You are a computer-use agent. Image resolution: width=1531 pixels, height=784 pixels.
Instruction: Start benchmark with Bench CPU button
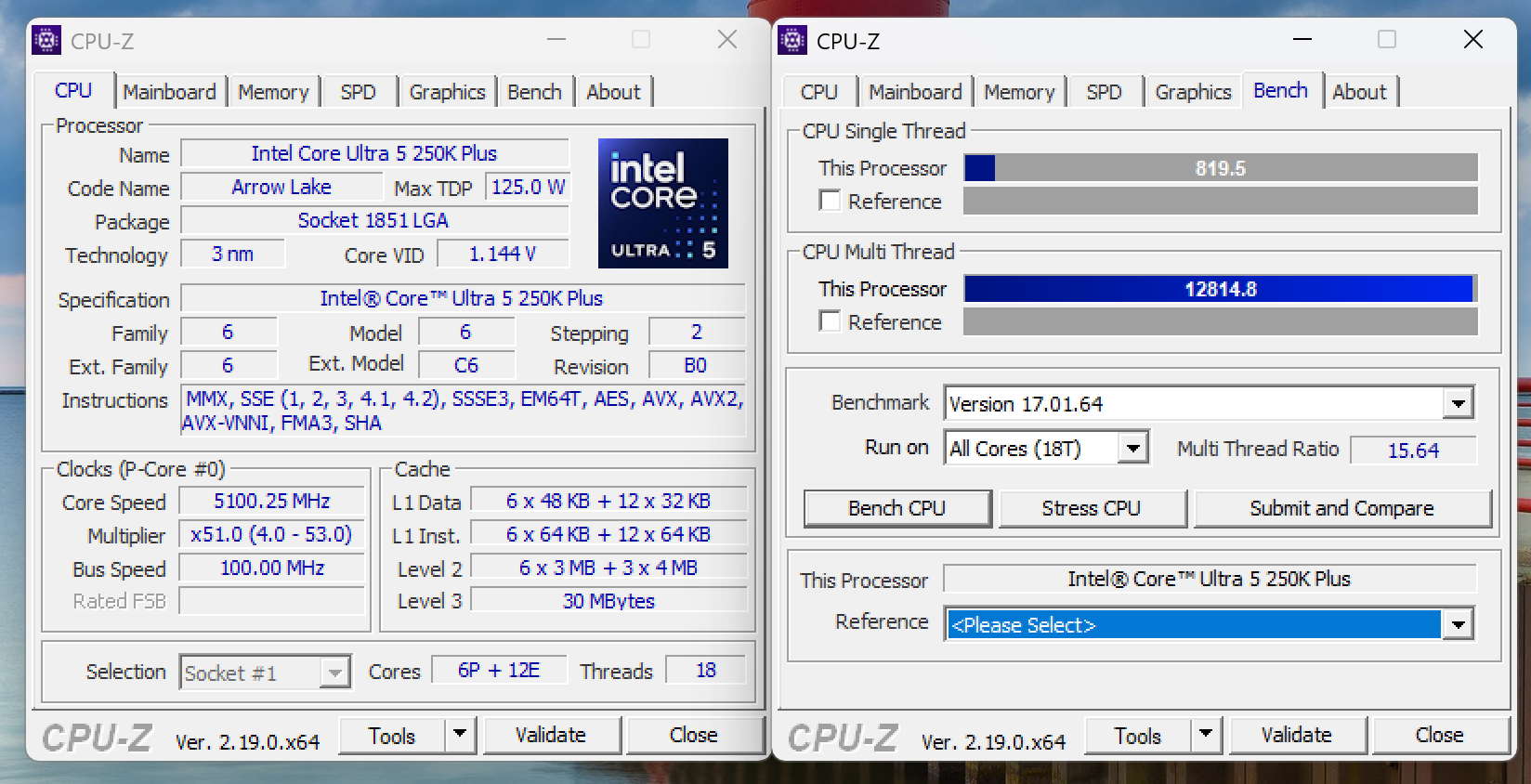point(897,508)
